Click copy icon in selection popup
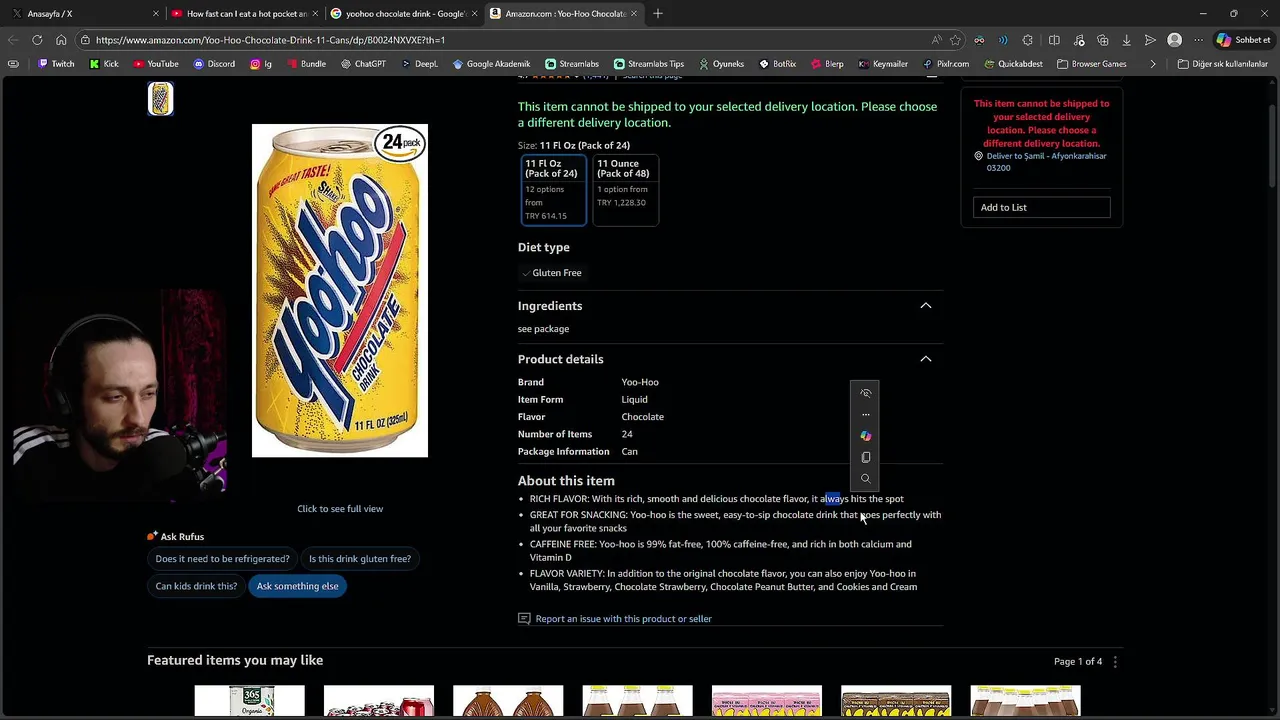This screenshot has height=720, width=1280. 866,457
